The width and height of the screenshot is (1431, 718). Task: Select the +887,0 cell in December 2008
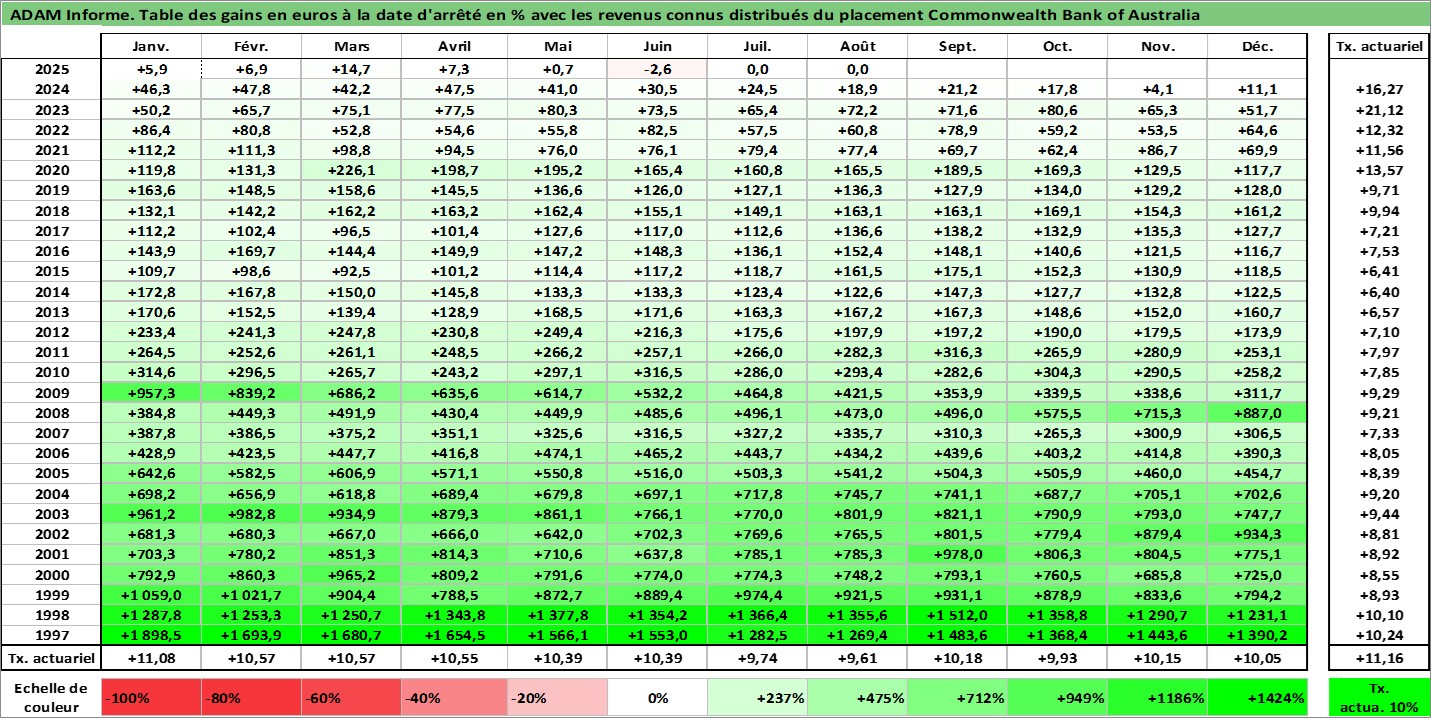click(x=1258, y=413)
